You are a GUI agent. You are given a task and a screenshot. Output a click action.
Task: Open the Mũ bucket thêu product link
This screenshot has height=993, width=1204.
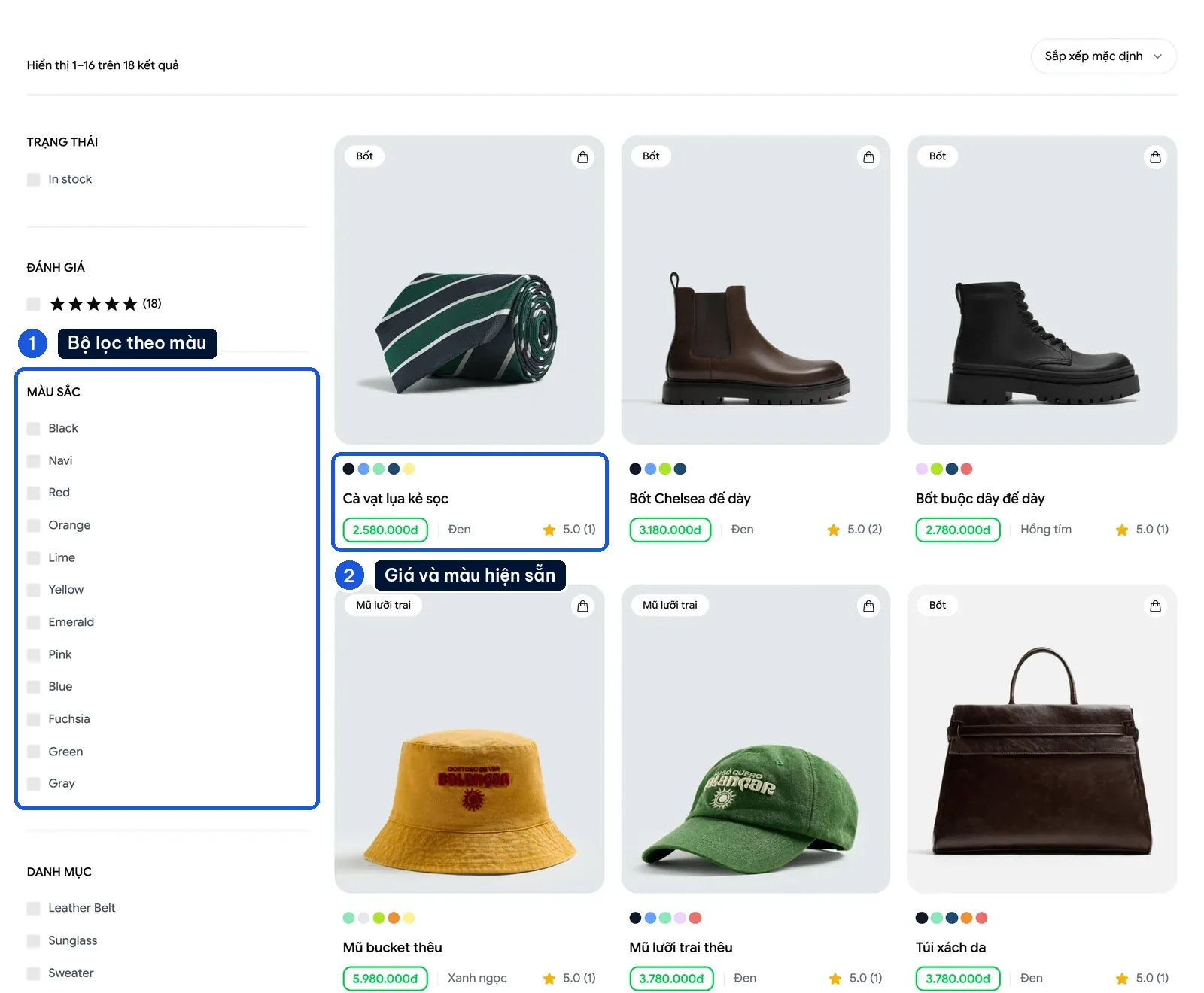pyautogui.click(x=393, y=948)
